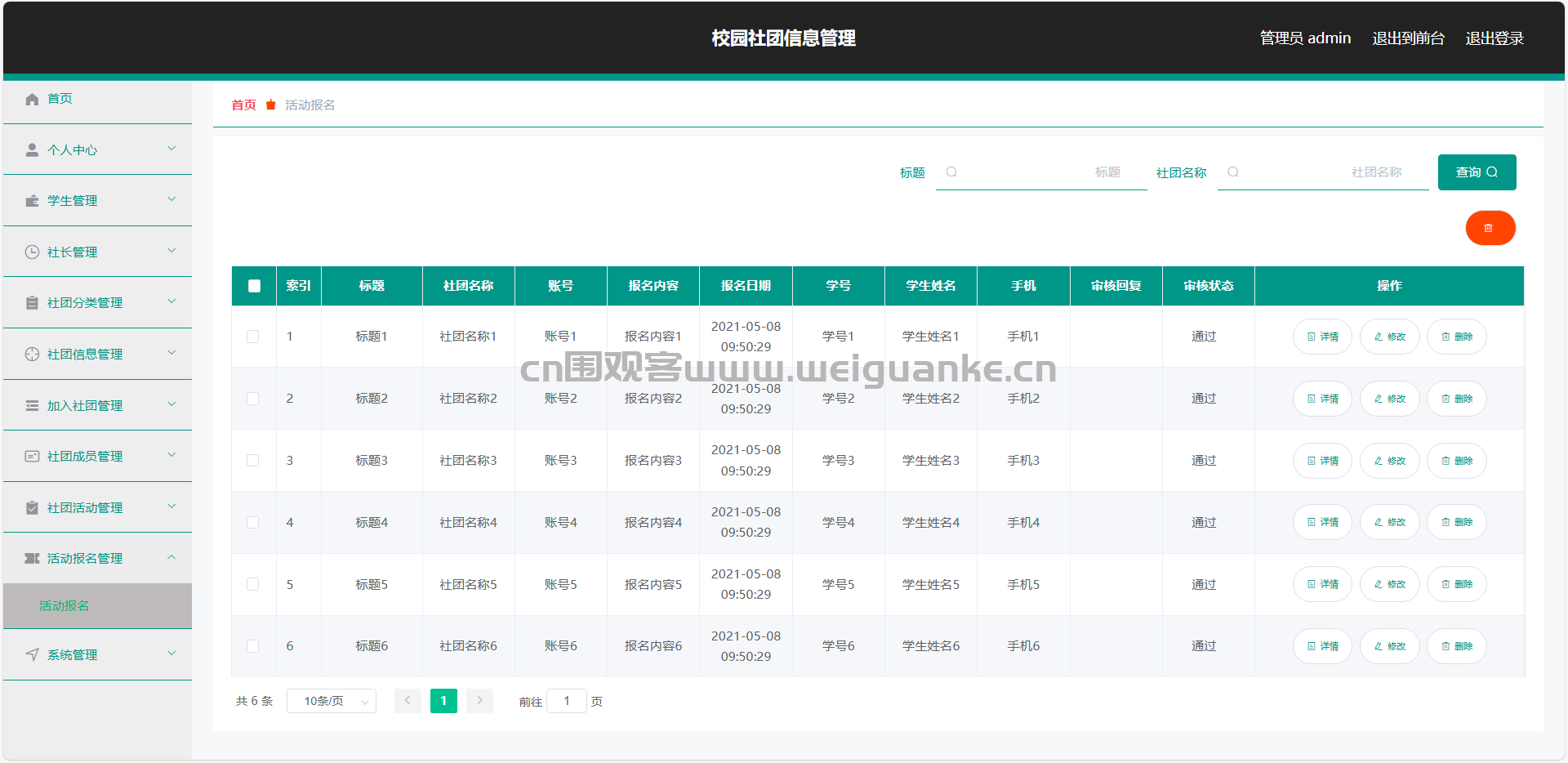The height and width of the screenshot is (763, 1568).
Task: Click the paper-plane icon for 系统管理
Action: [32, 655]
